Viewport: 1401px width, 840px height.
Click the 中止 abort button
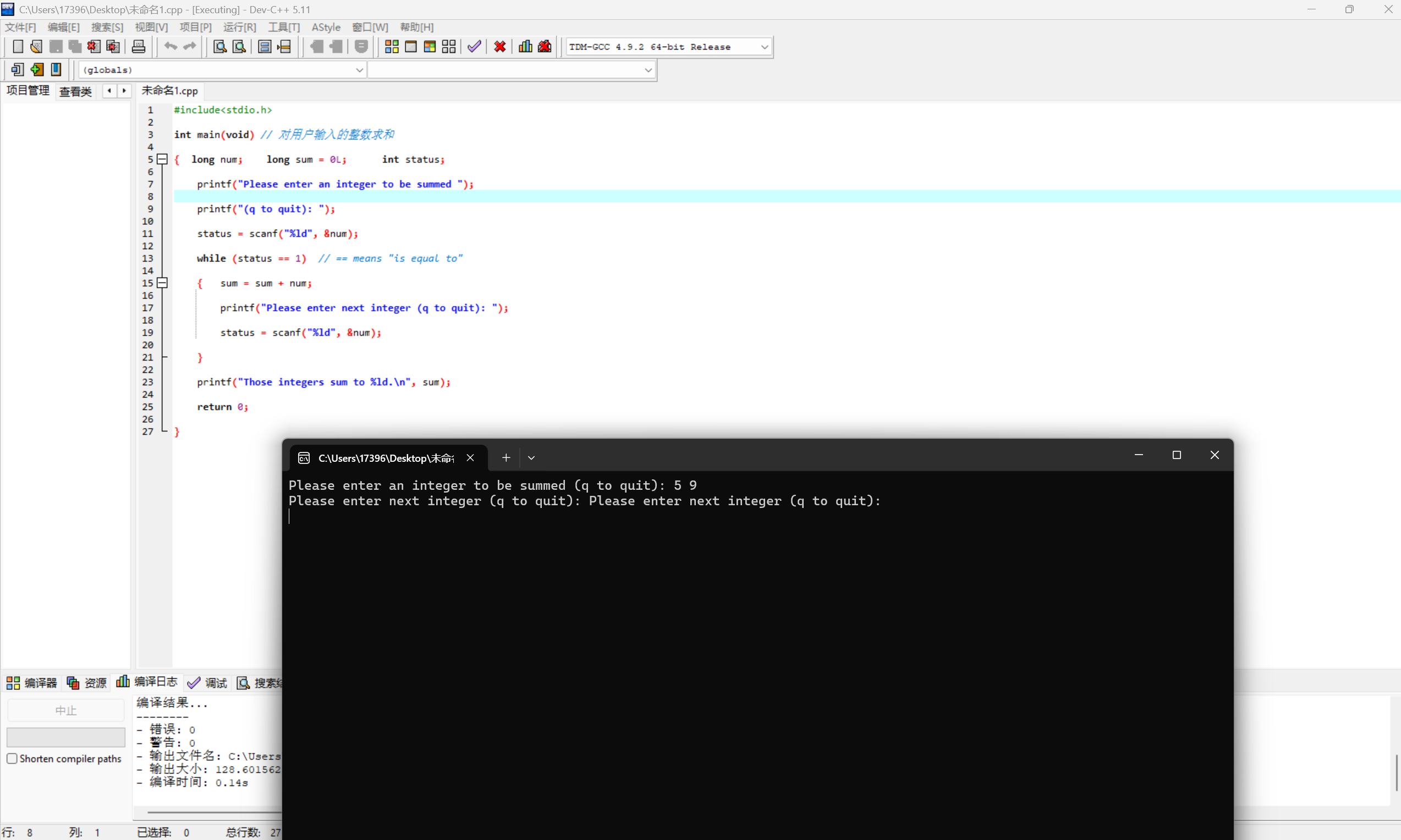click(x=65, y=710)
